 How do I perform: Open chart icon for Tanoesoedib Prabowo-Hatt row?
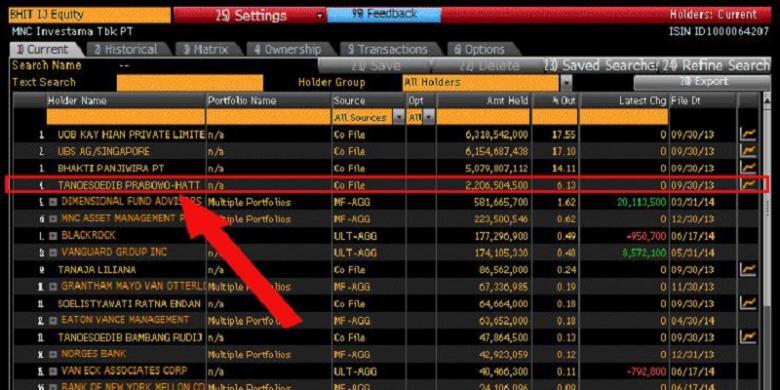(748, 185)
